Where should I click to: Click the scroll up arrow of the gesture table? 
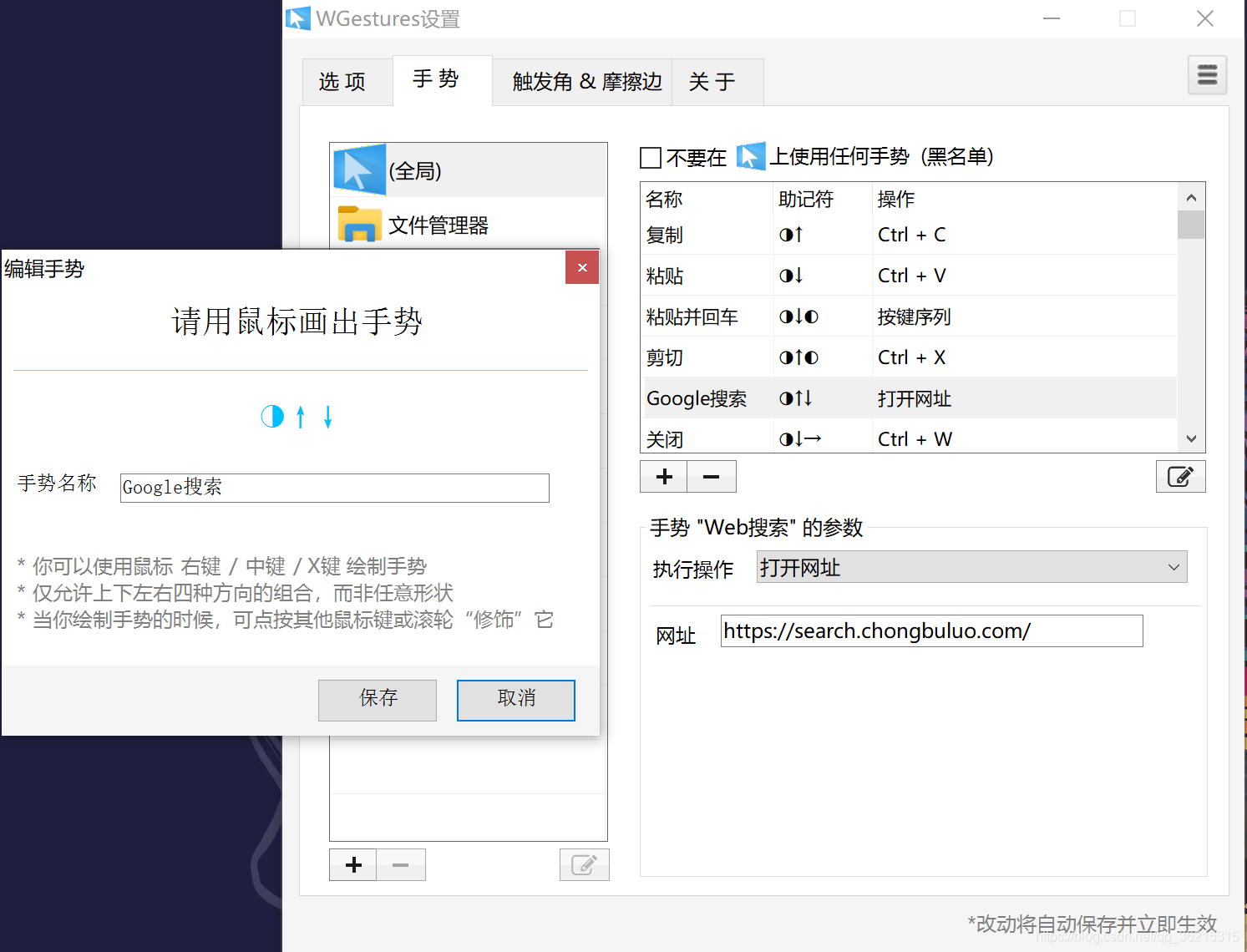[1191, 198]
